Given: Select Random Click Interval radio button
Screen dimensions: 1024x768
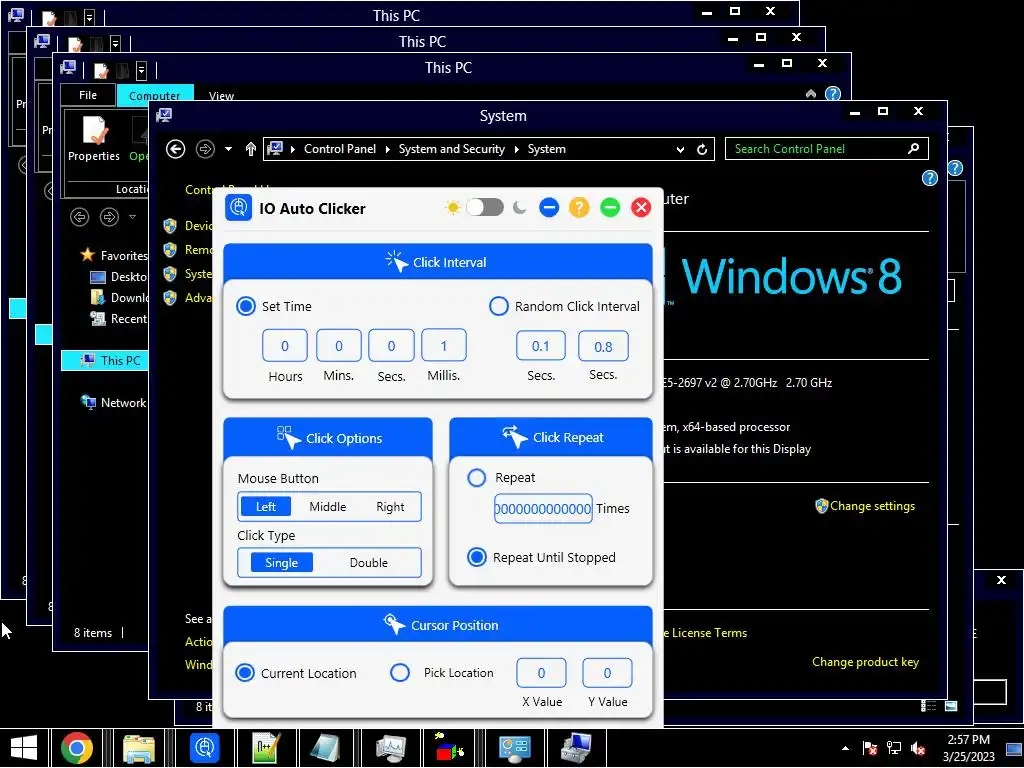Looking at the screenshot, I should coord(498,306).
